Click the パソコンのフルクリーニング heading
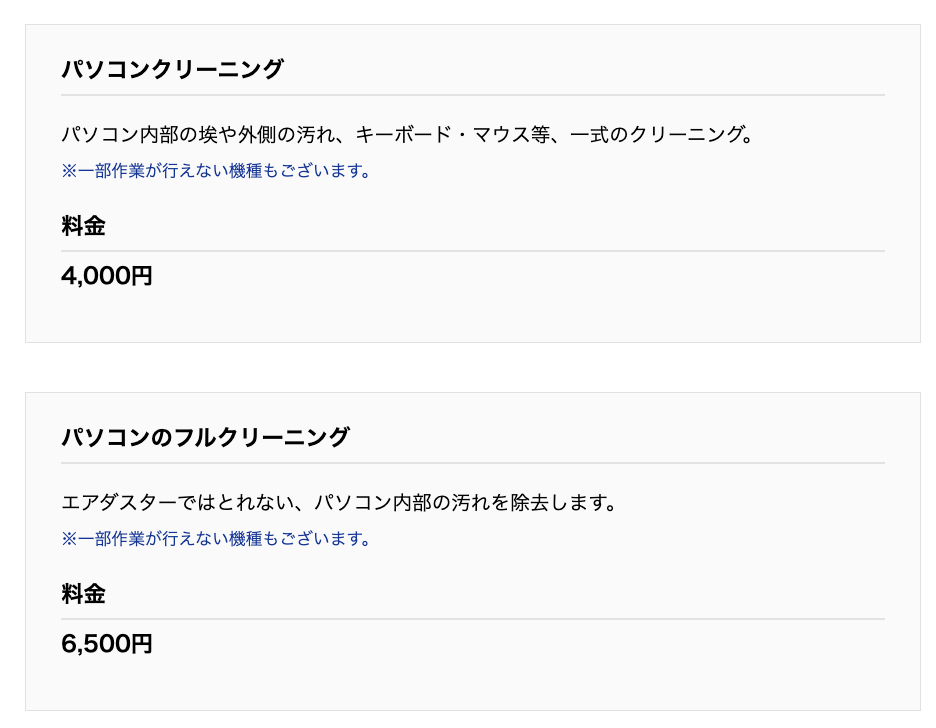Image resolution: width=936 pixels, height=728 pixels. [205, 437]
